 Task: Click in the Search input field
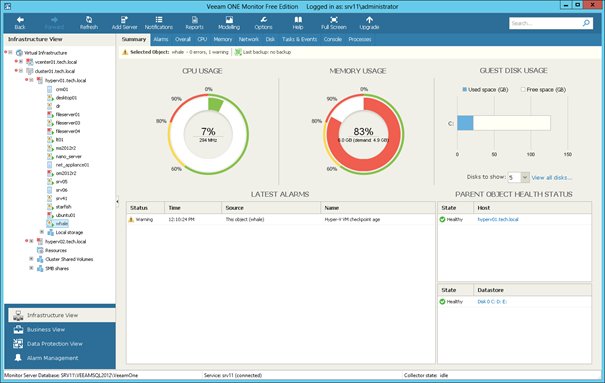pos(545,23)
